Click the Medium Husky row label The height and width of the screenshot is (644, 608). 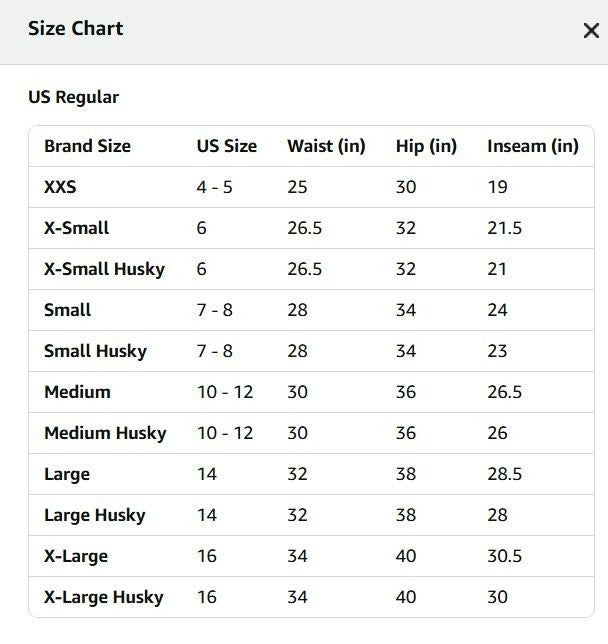point(105,433)
